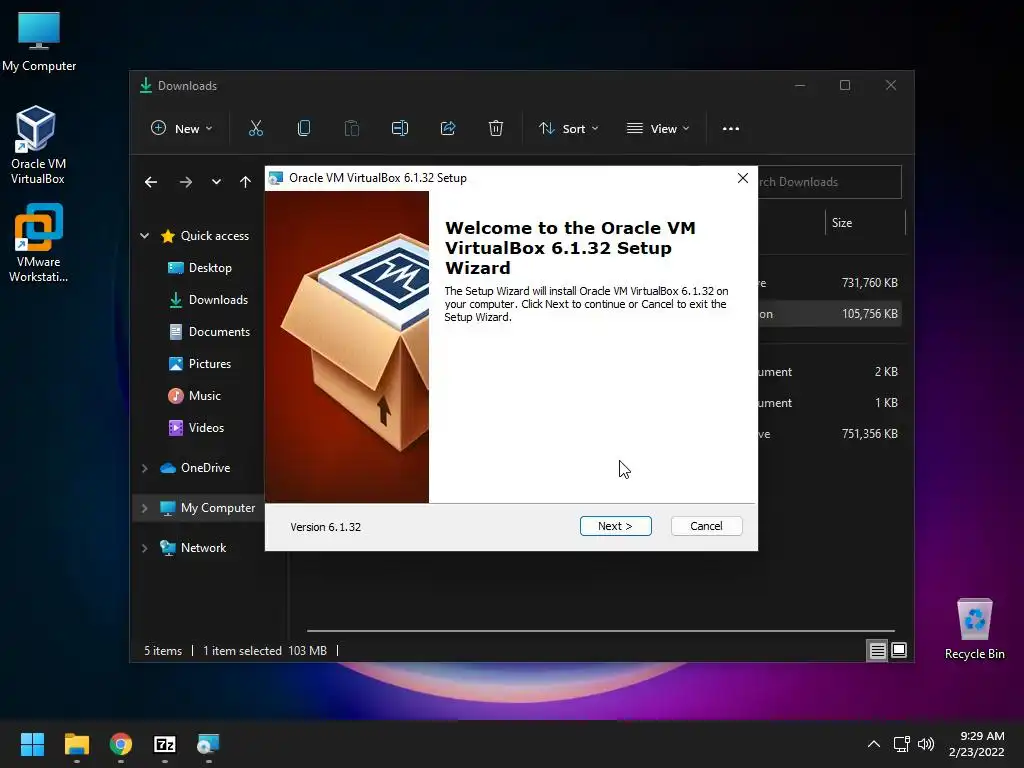Image resolution: width=1024 pixels, height=768 pixels.
Task: Click the network tray icon
Action: coord(902,744)
